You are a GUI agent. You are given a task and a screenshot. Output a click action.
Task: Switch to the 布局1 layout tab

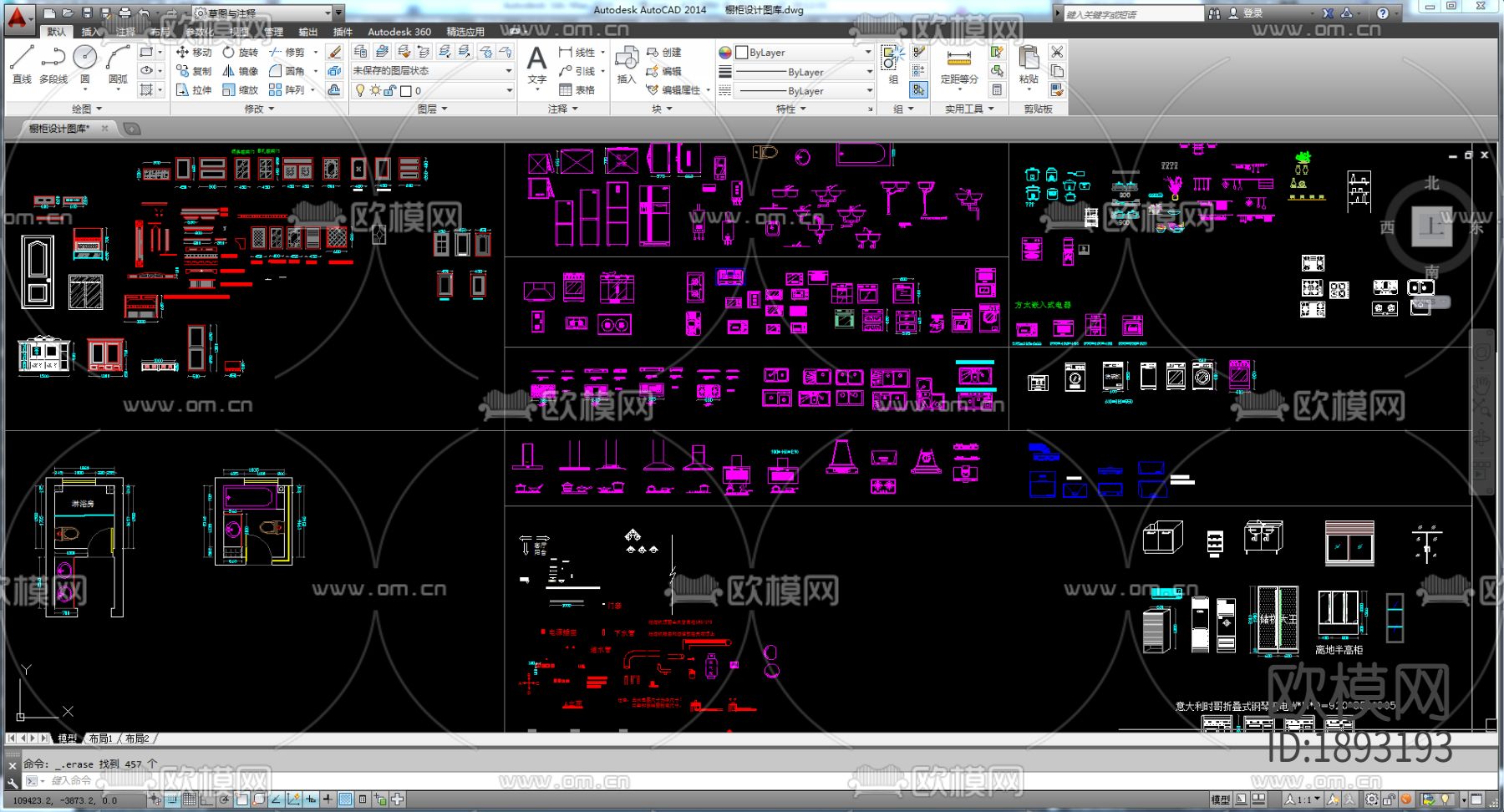click(x=100, y=738)
